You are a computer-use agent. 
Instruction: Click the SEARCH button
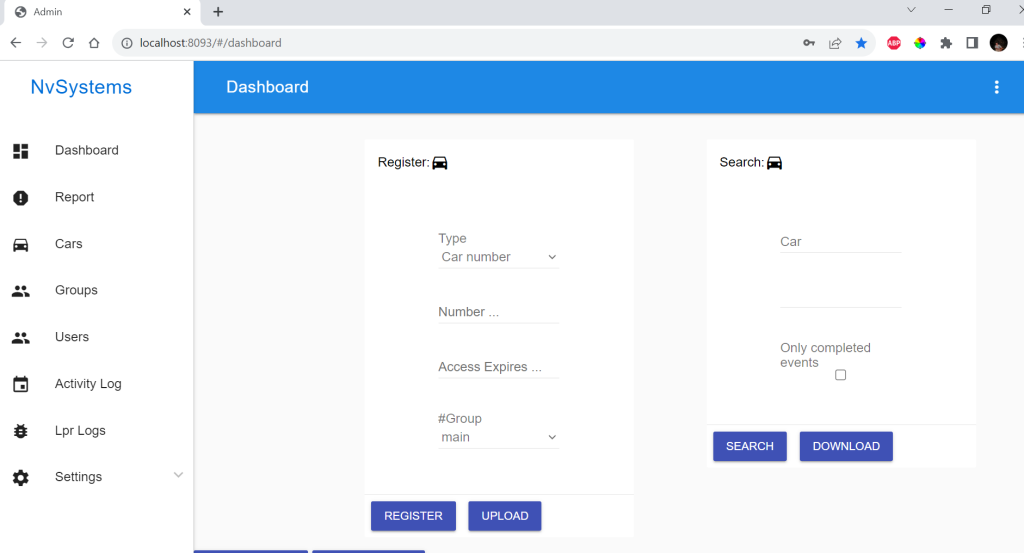750,446
